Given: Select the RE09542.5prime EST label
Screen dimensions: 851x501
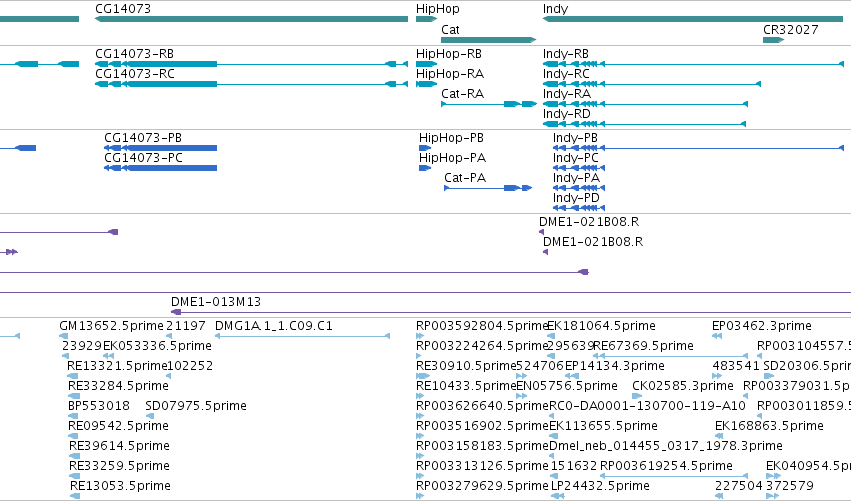Looking at the screenshot, I should [118, 427].
